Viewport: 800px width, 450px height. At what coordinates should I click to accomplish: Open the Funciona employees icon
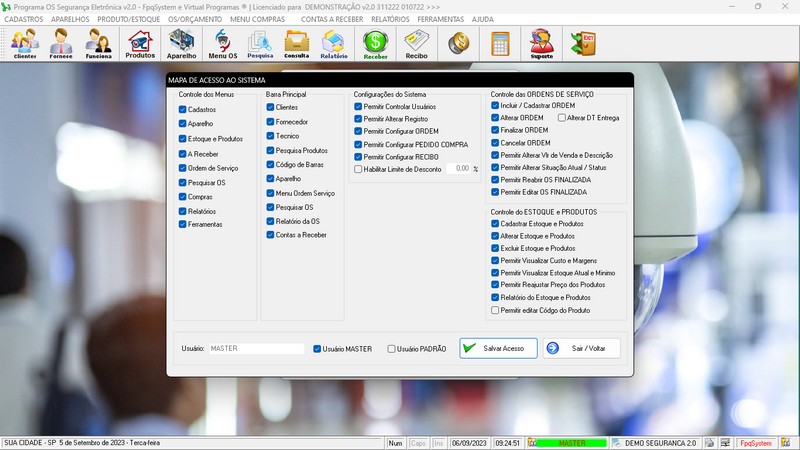[x=98, y=44]
